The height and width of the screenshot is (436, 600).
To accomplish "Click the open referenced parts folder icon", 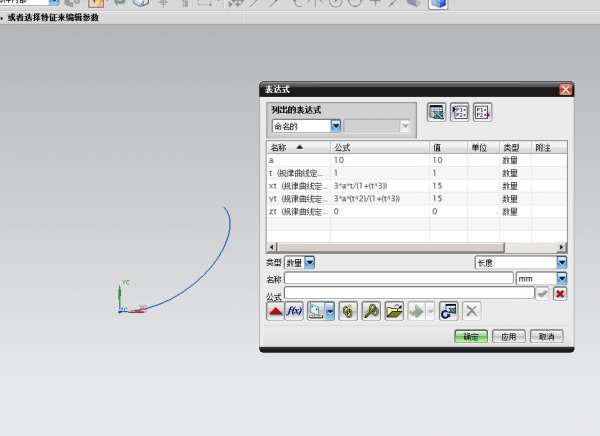I will pyautogui.click(x=394, y=311).
